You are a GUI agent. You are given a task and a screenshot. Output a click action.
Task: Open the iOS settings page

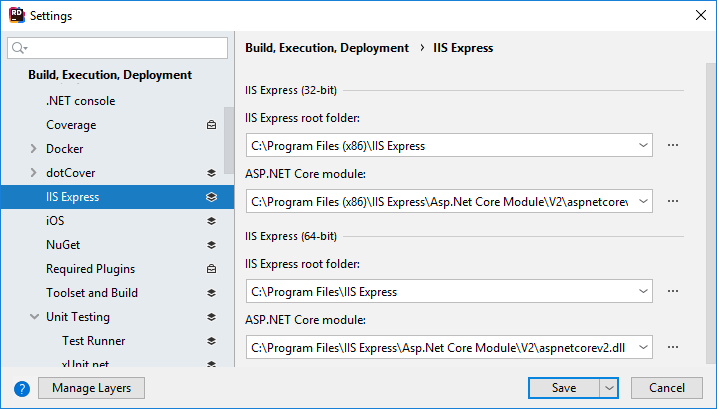coord(55,221)
